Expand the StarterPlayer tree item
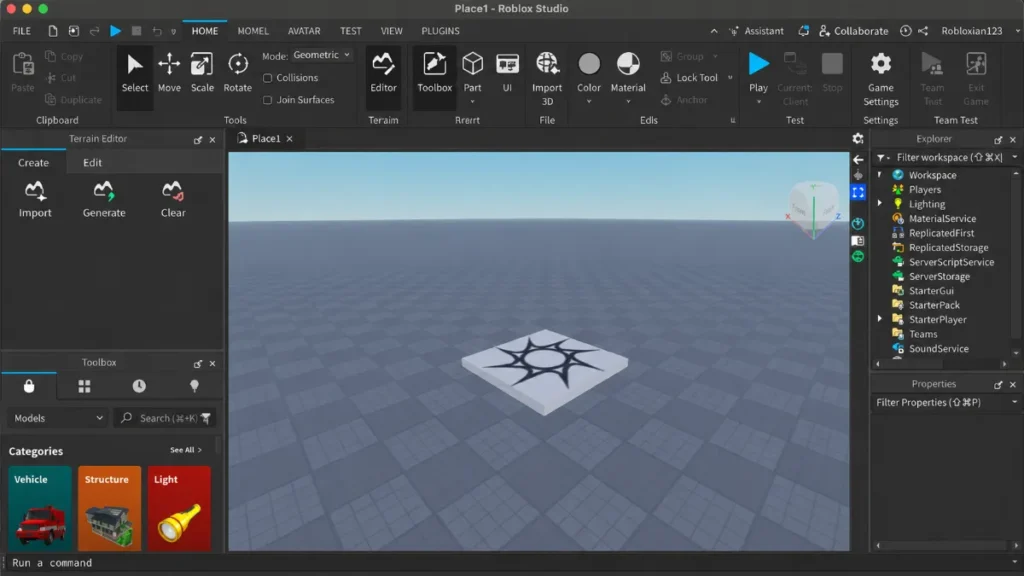 click(x=880, y=319)
